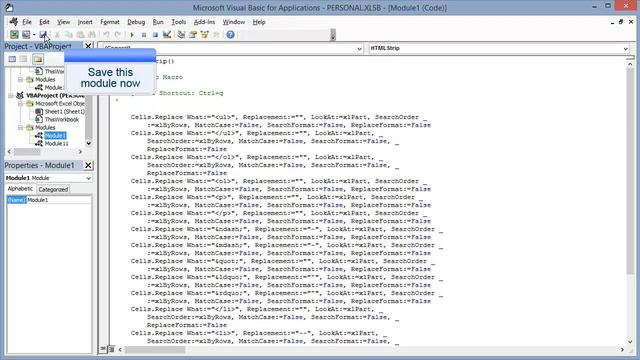This screenshot has width=640, height=360.
Task: Open the HTMLStrip procedure dropdown
Action: coord(625,49)
